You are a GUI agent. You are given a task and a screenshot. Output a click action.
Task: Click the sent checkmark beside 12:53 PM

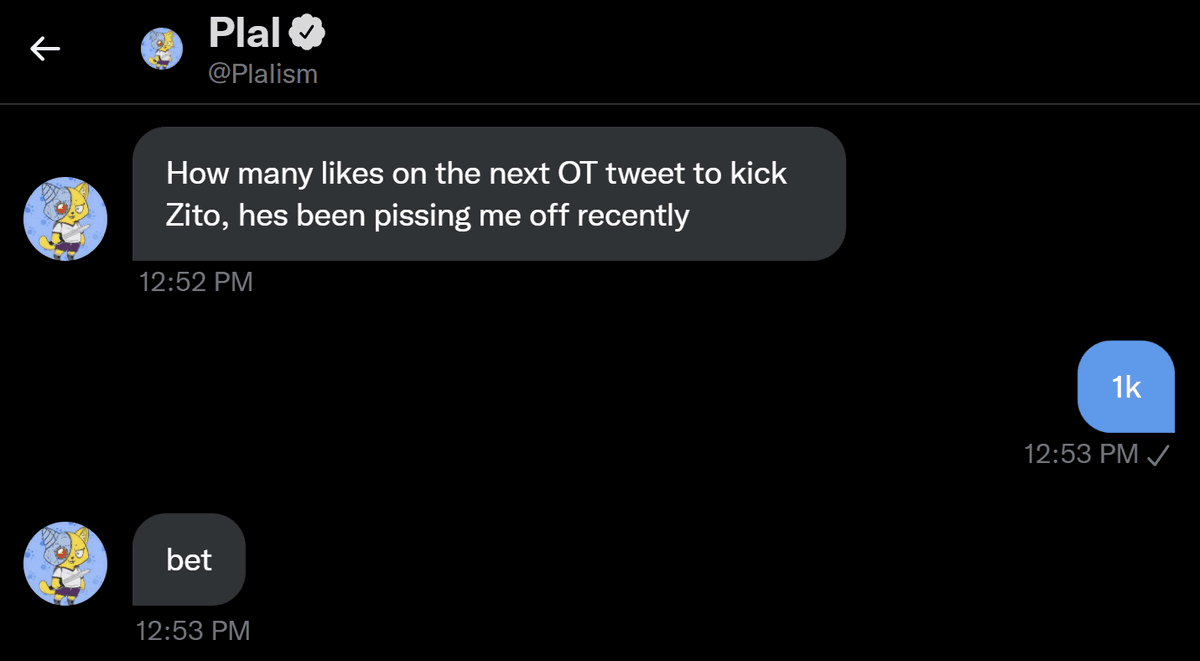click(x=1158, y=455)
